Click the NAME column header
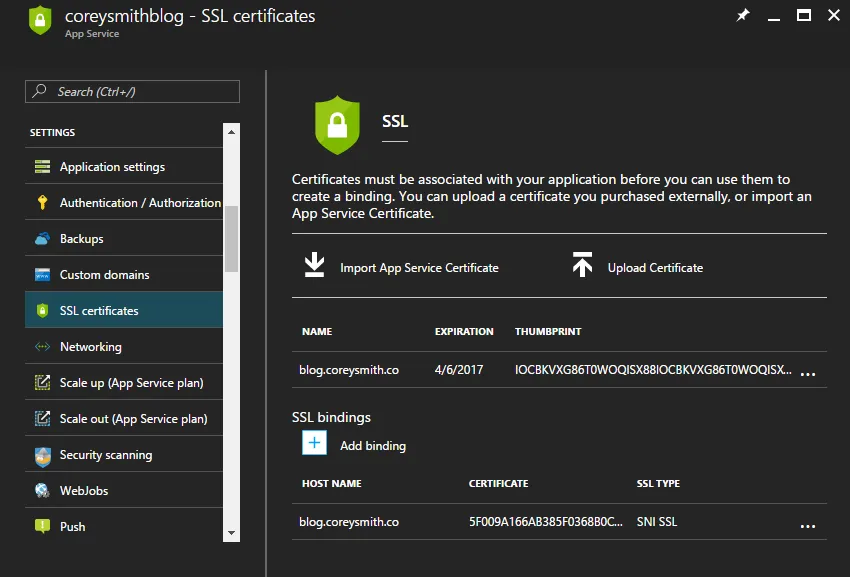The width and height of the screenshot is (850, 577). coord(317,331)
